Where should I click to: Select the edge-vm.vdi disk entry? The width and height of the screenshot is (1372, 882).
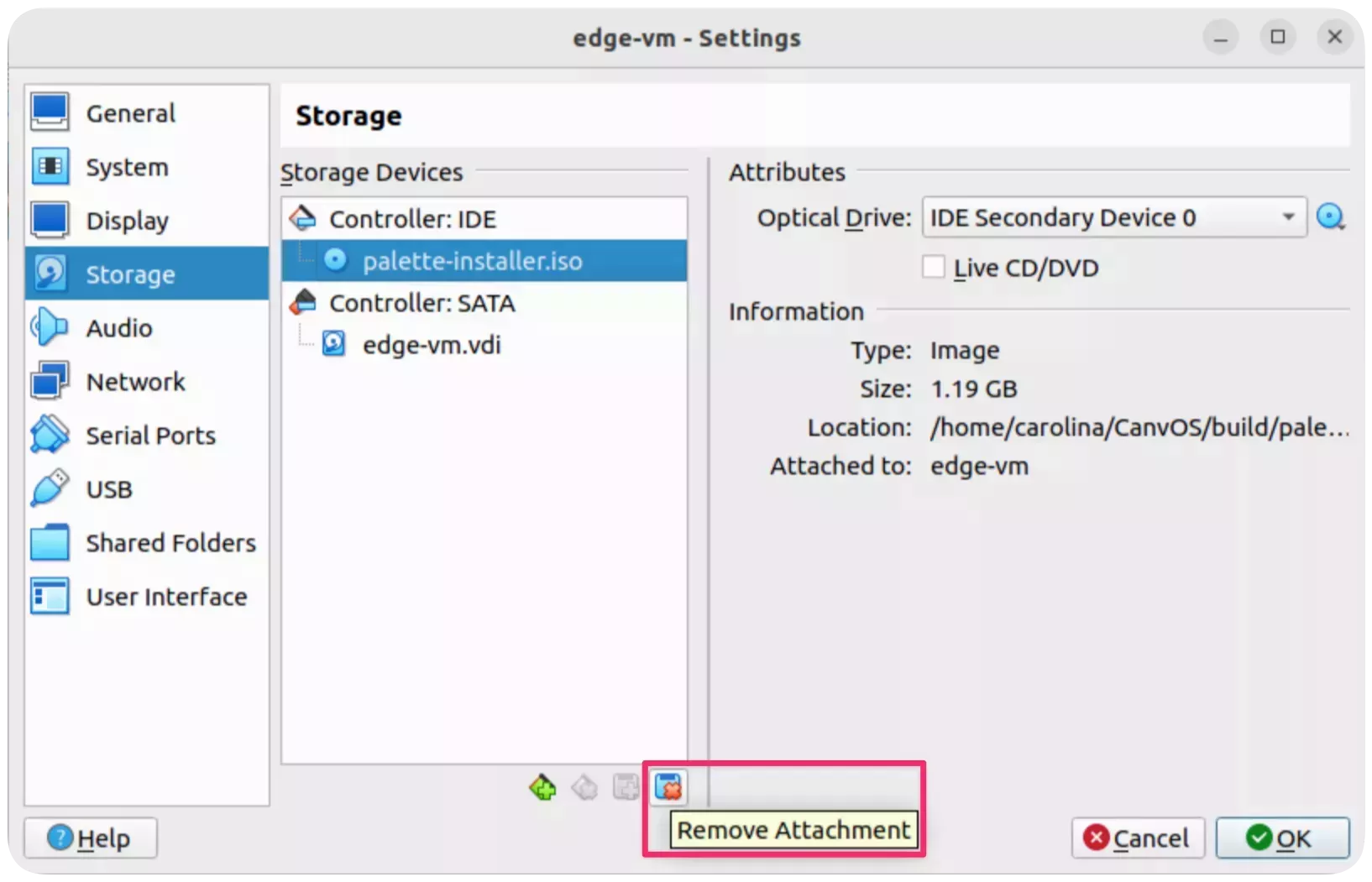point(432,344)
